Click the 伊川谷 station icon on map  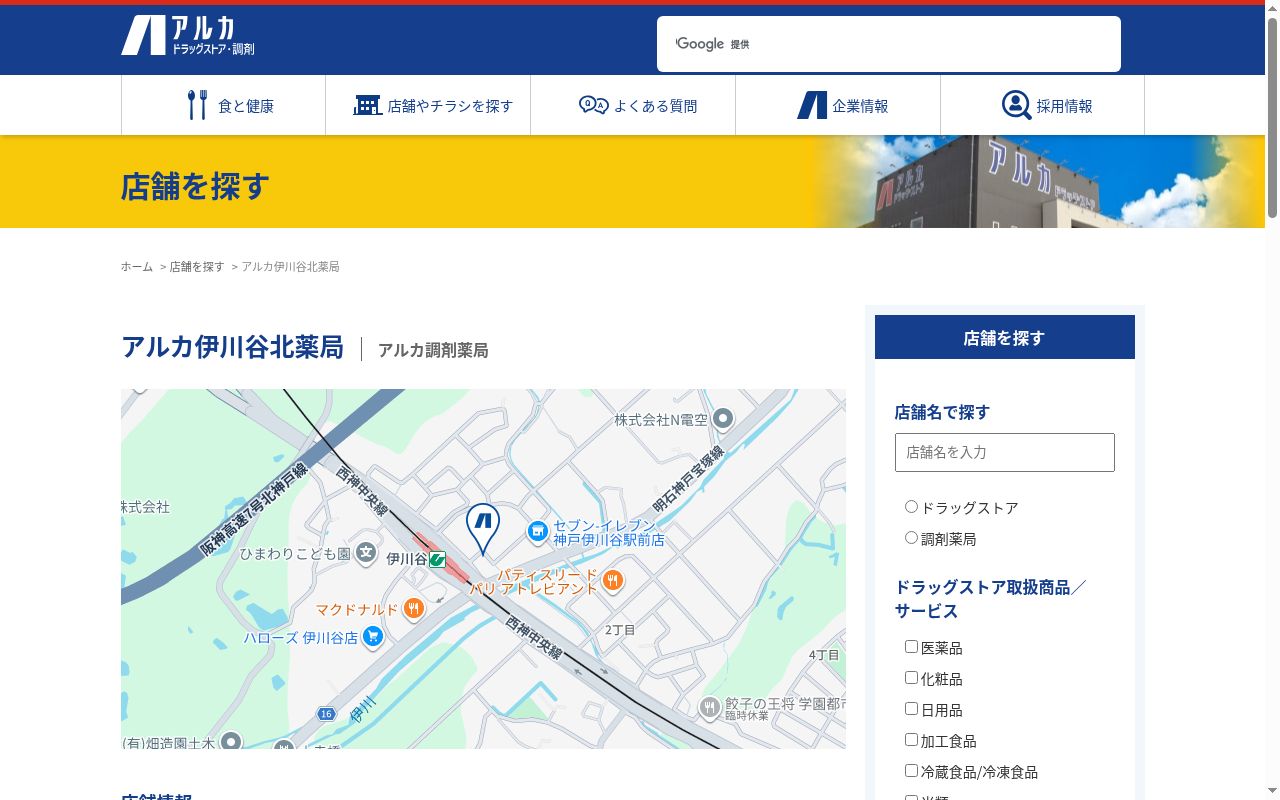tap(437, 560)
